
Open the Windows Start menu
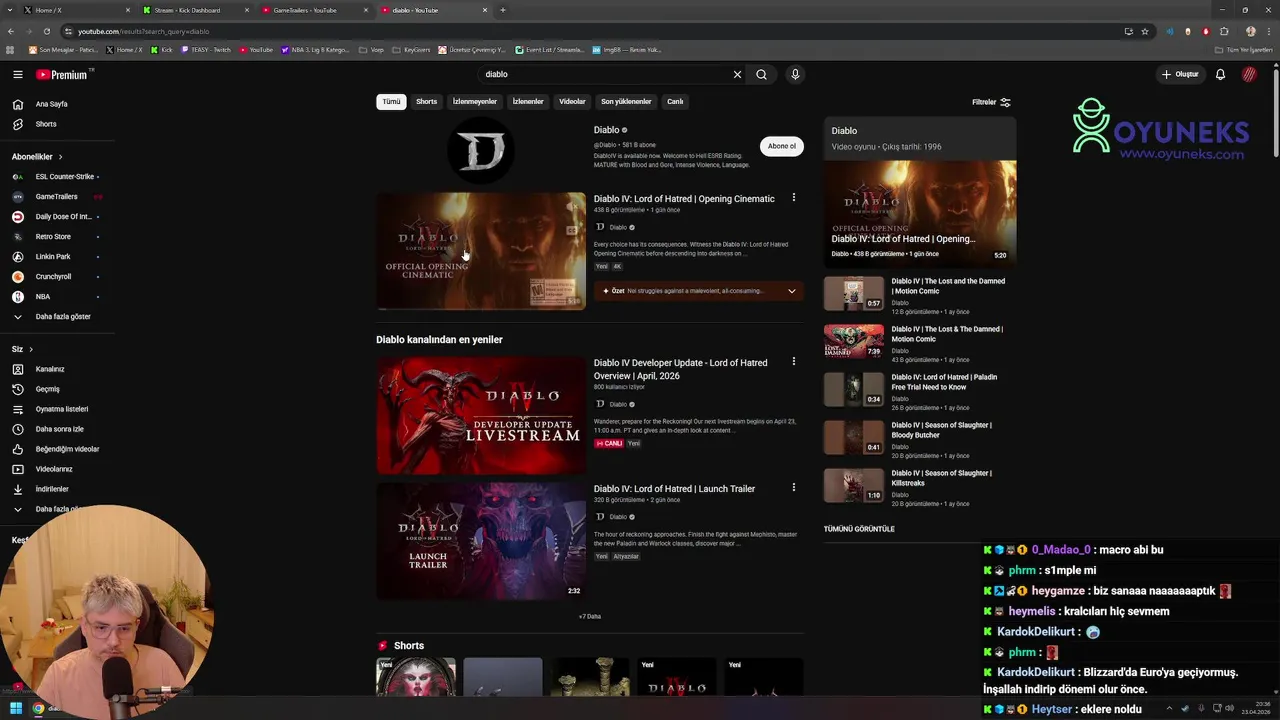(x=15, y=708)
